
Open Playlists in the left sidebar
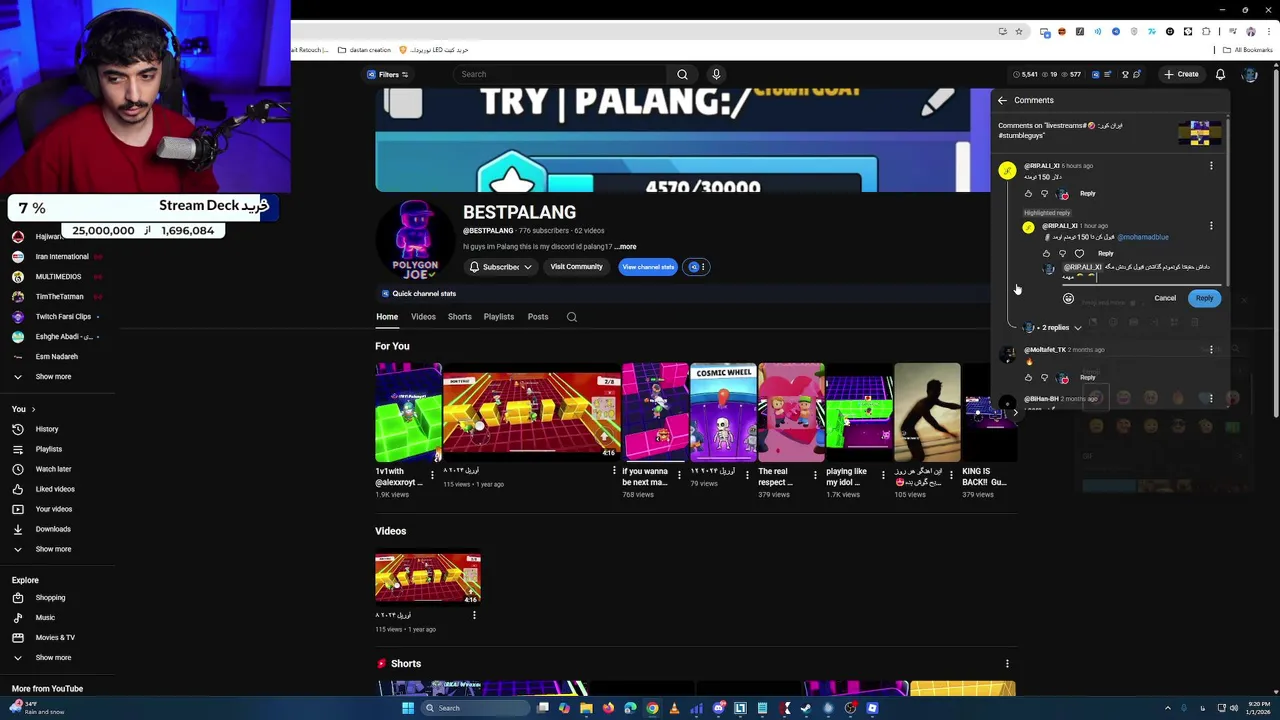49,449
